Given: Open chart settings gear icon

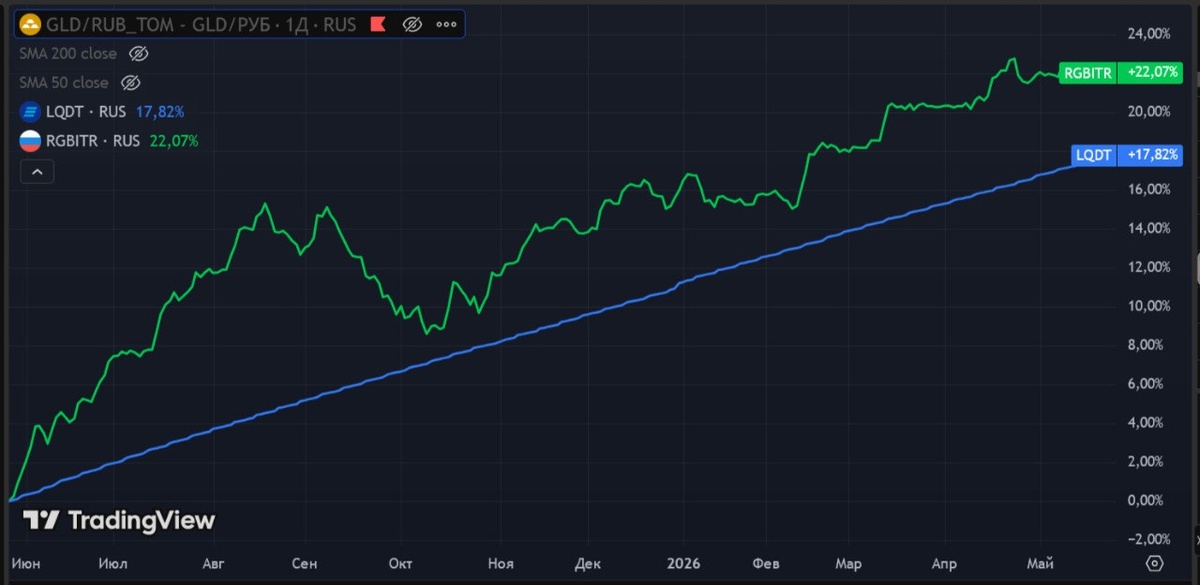Looking at the screenshot, I should click(x=1154, y=563).
